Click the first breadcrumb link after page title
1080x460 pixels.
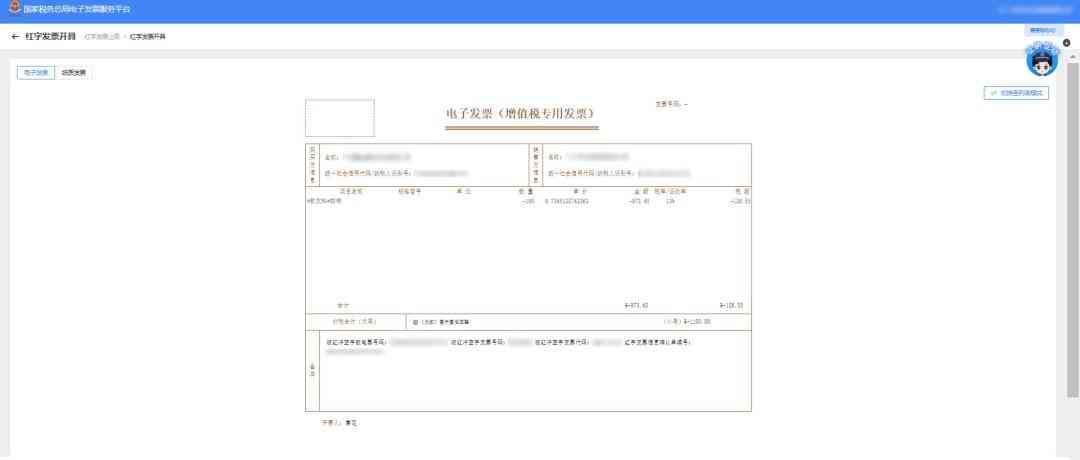coord(102,36)
